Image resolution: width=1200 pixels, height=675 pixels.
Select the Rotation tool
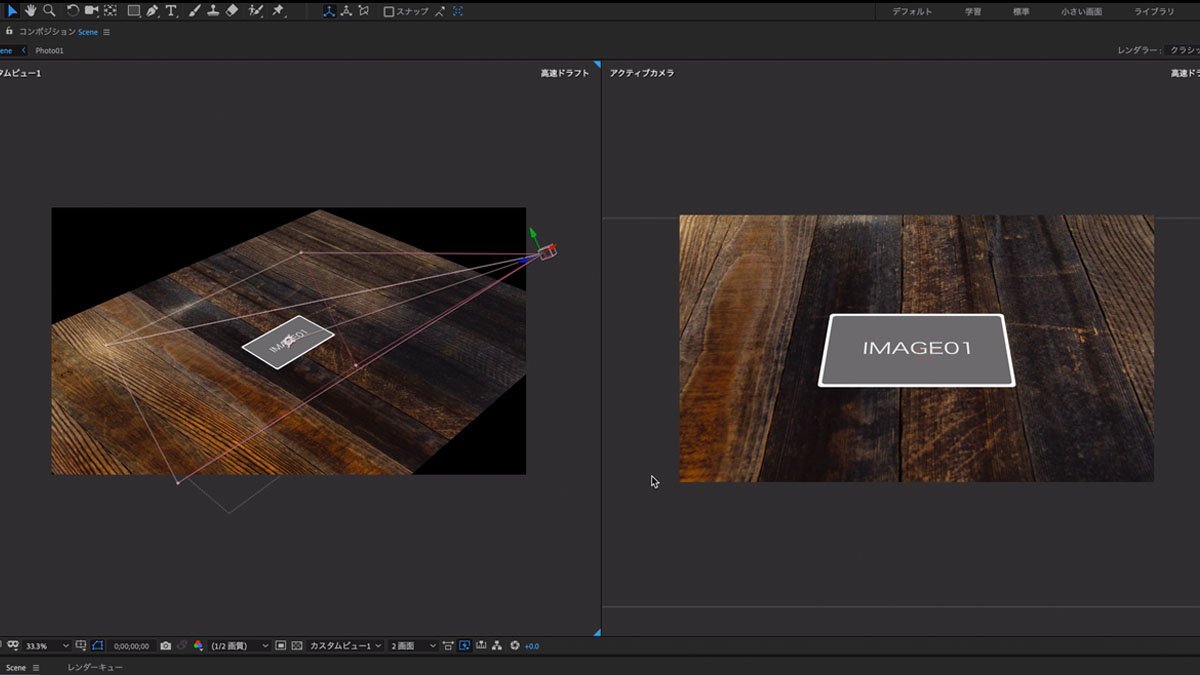click(x=73, y=11)
